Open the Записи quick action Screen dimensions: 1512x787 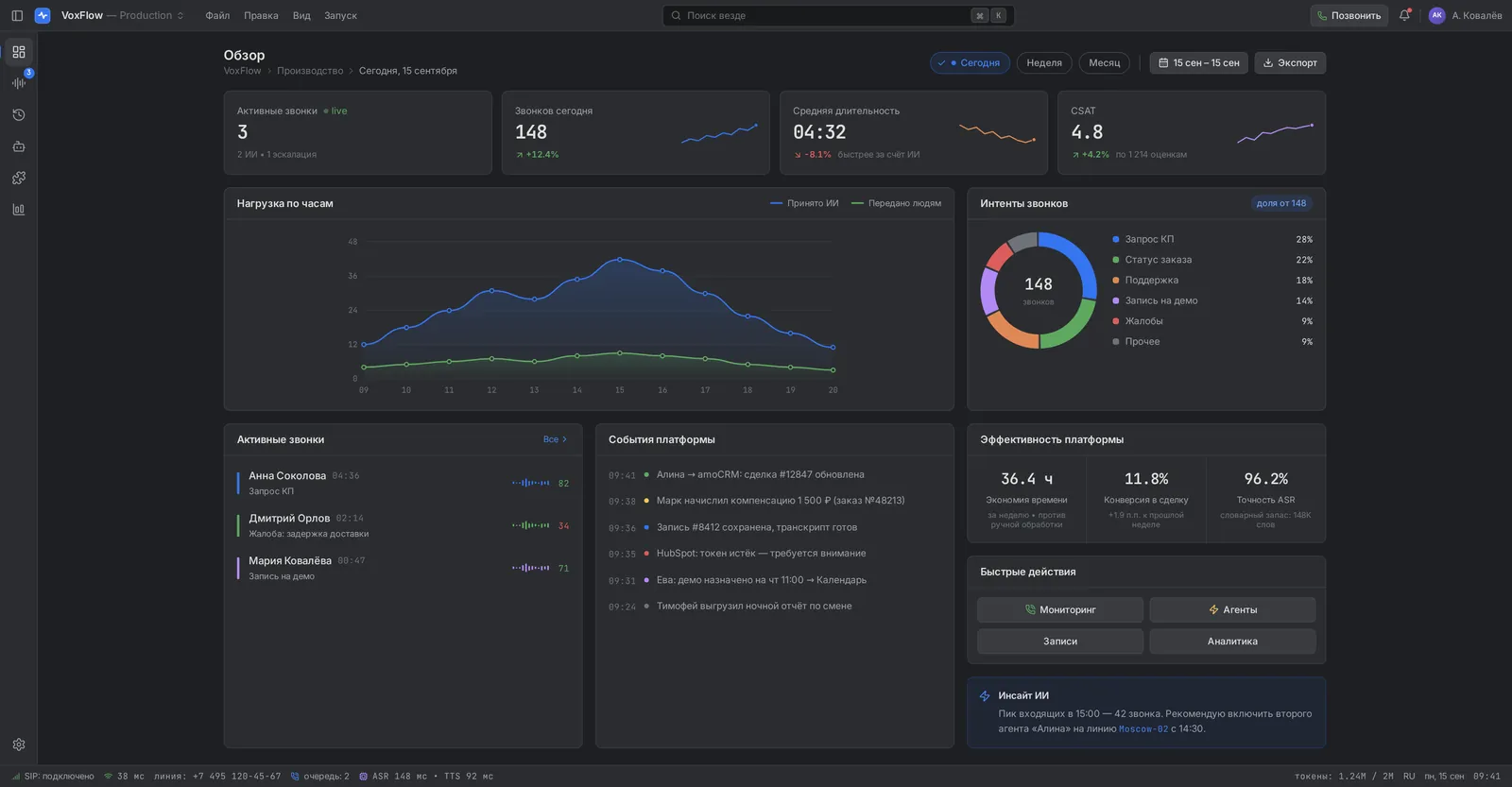[x=1060, y=642]
